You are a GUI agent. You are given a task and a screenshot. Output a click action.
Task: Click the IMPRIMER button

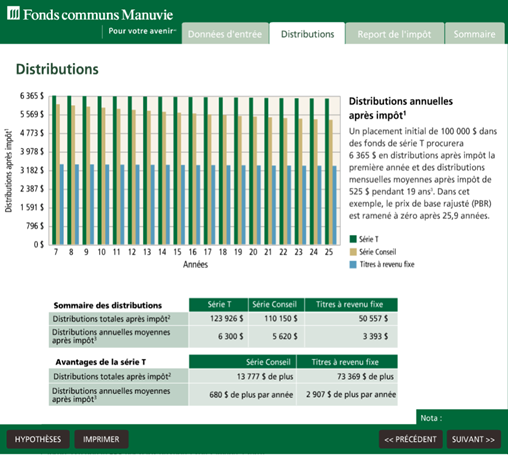coord(101,439)
